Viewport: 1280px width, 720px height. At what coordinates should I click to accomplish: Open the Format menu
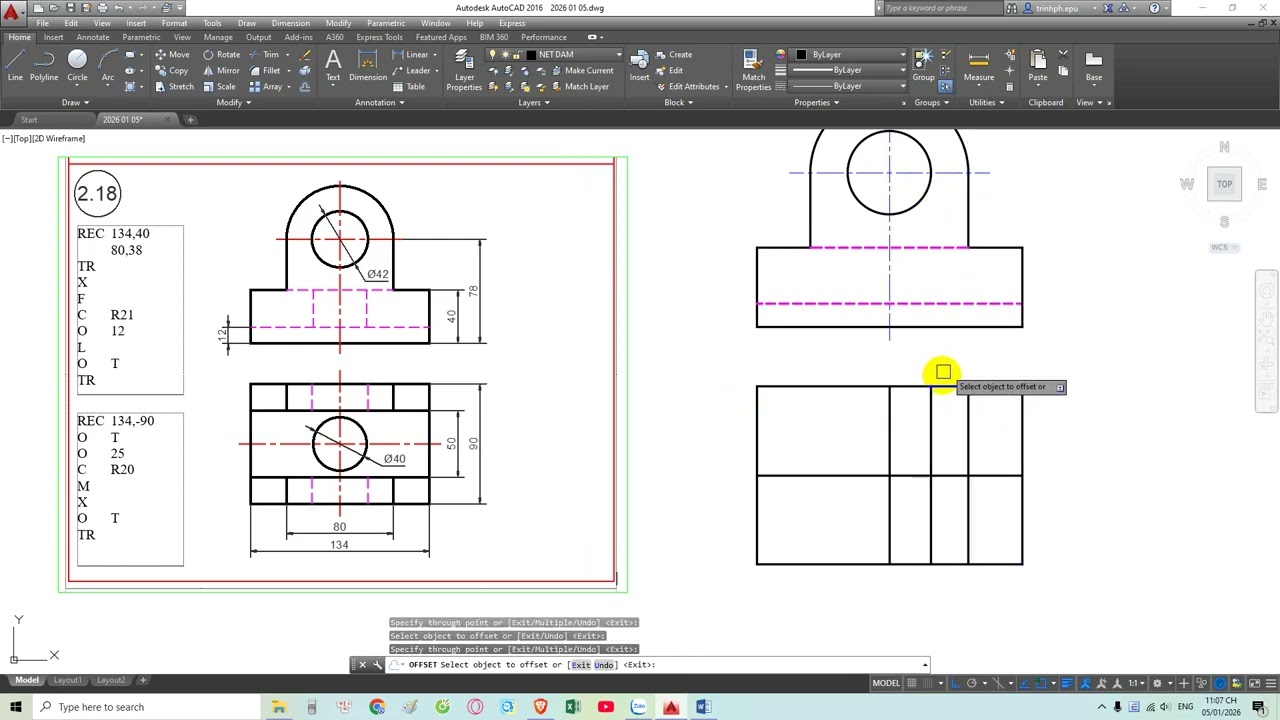(x=174, y=23)
